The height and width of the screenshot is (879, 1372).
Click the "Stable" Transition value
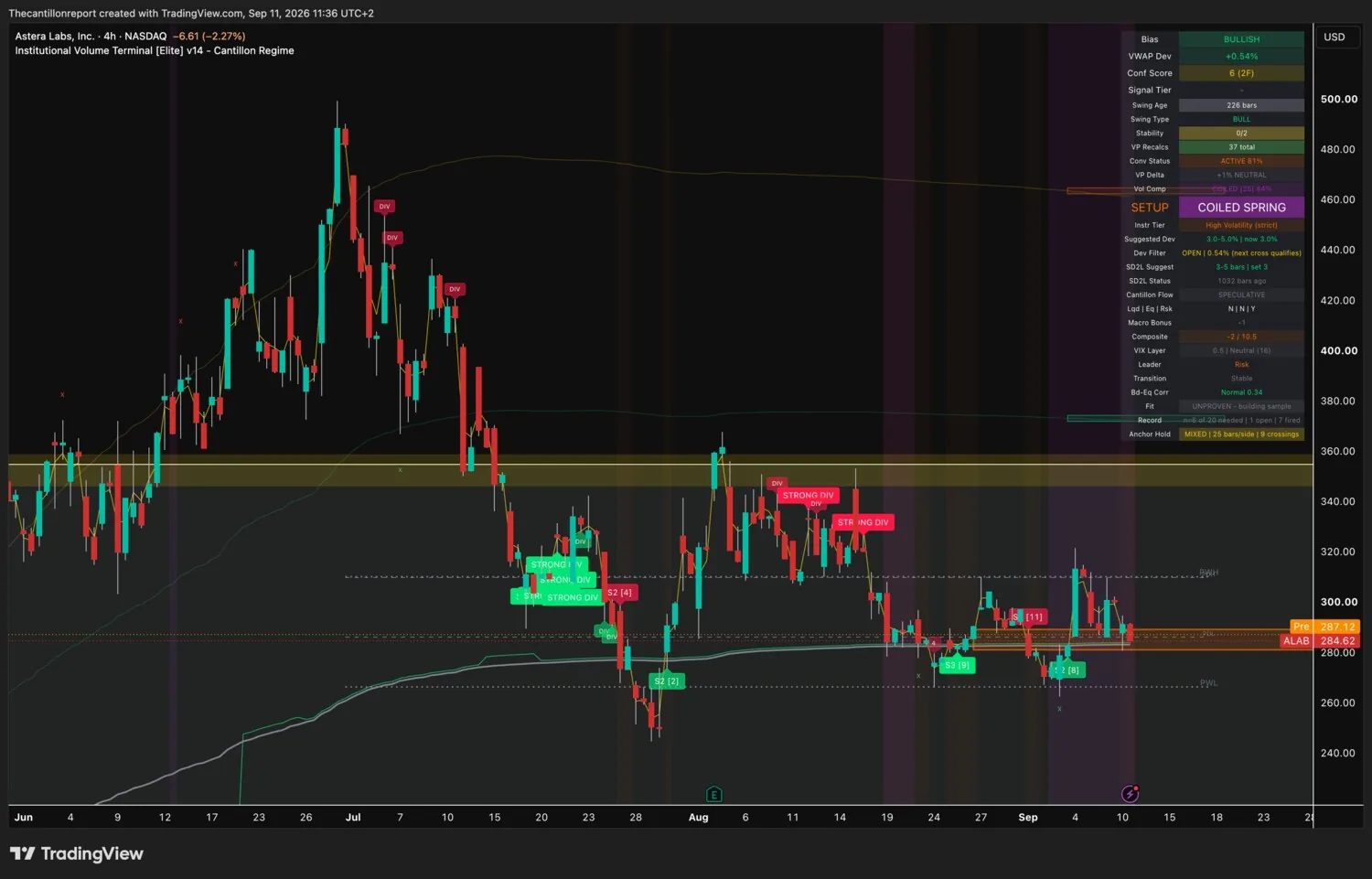tap(1241, 379)
